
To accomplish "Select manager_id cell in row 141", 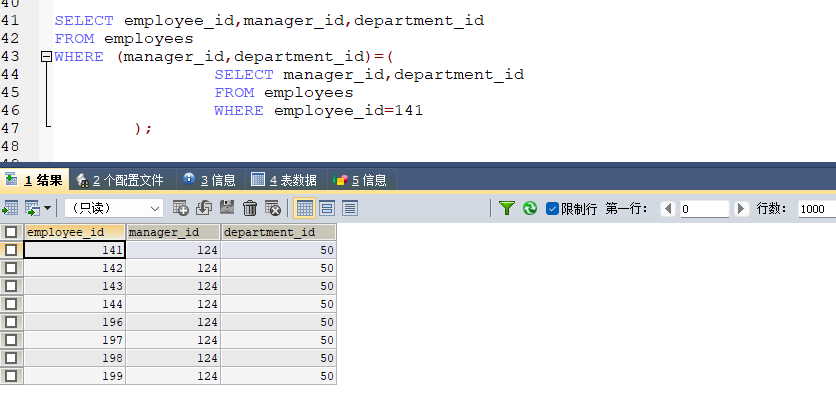I will click(173, 250).
